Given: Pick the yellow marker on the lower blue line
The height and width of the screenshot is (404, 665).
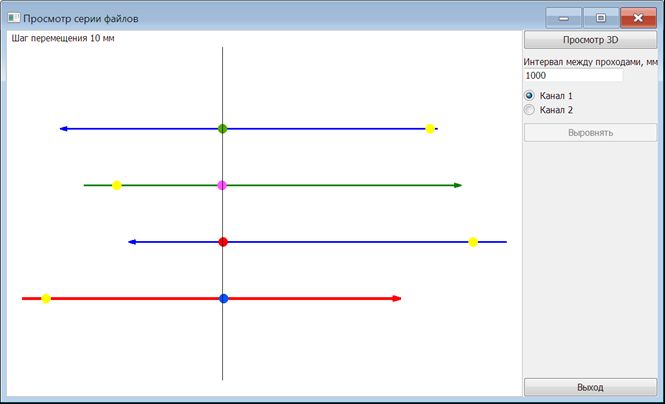Looking at the screenshot, I should pos(473,242).
